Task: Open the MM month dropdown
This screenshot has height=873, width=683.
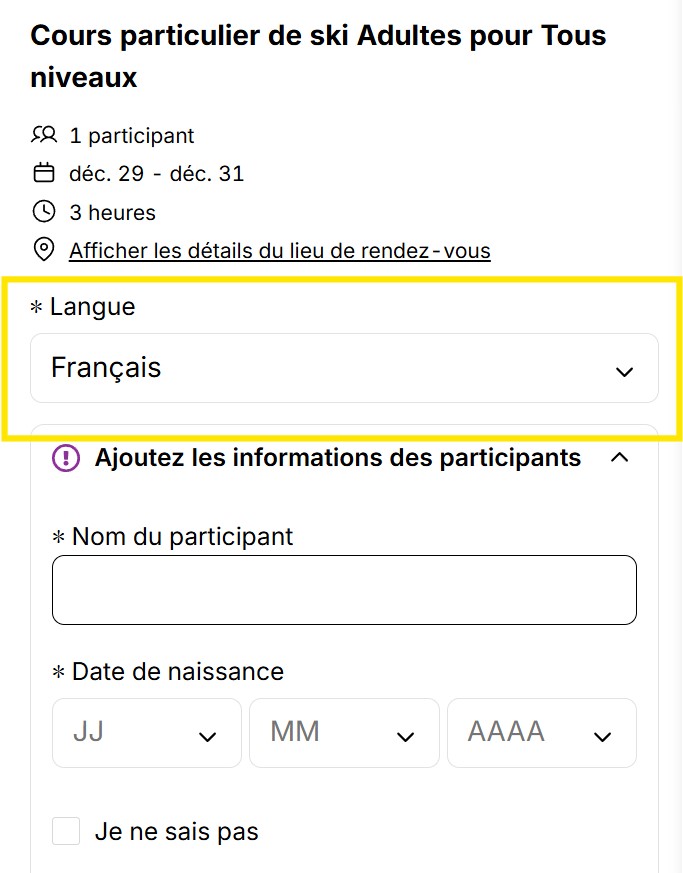Action: [x=344, y=733]
